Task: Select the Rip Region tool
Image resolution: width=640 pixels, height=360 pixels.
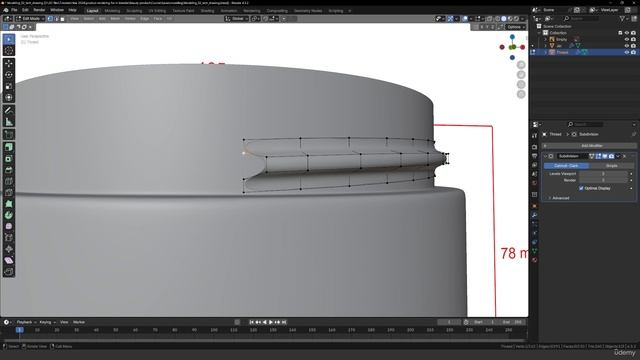Action: pyautogui.click(x=9, y=272)
